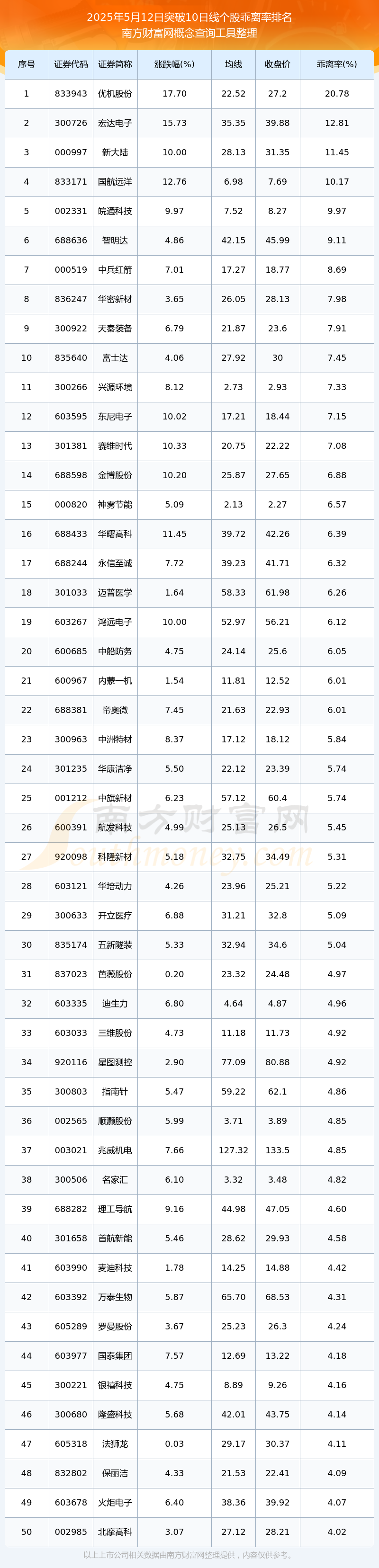Select stock name 神雾节能
Viewport: 379px width, 1568px height.
click(x=115, y=505)
